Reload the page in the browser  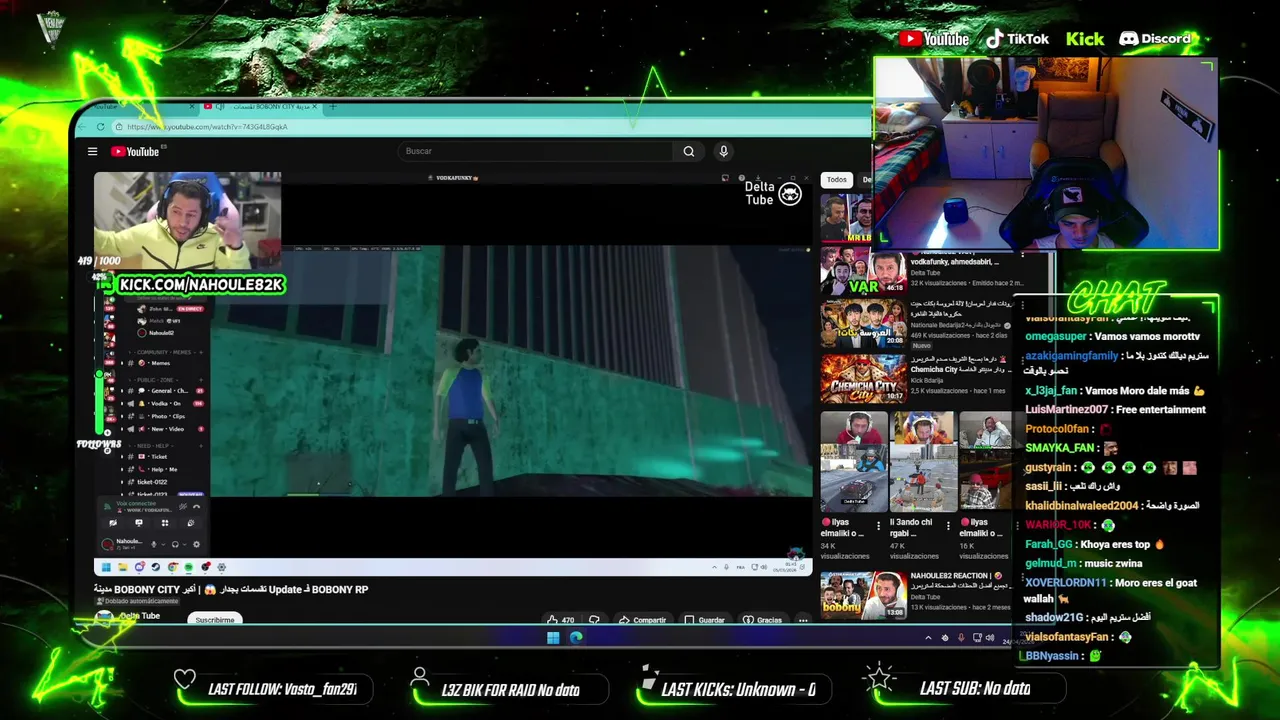100,126
